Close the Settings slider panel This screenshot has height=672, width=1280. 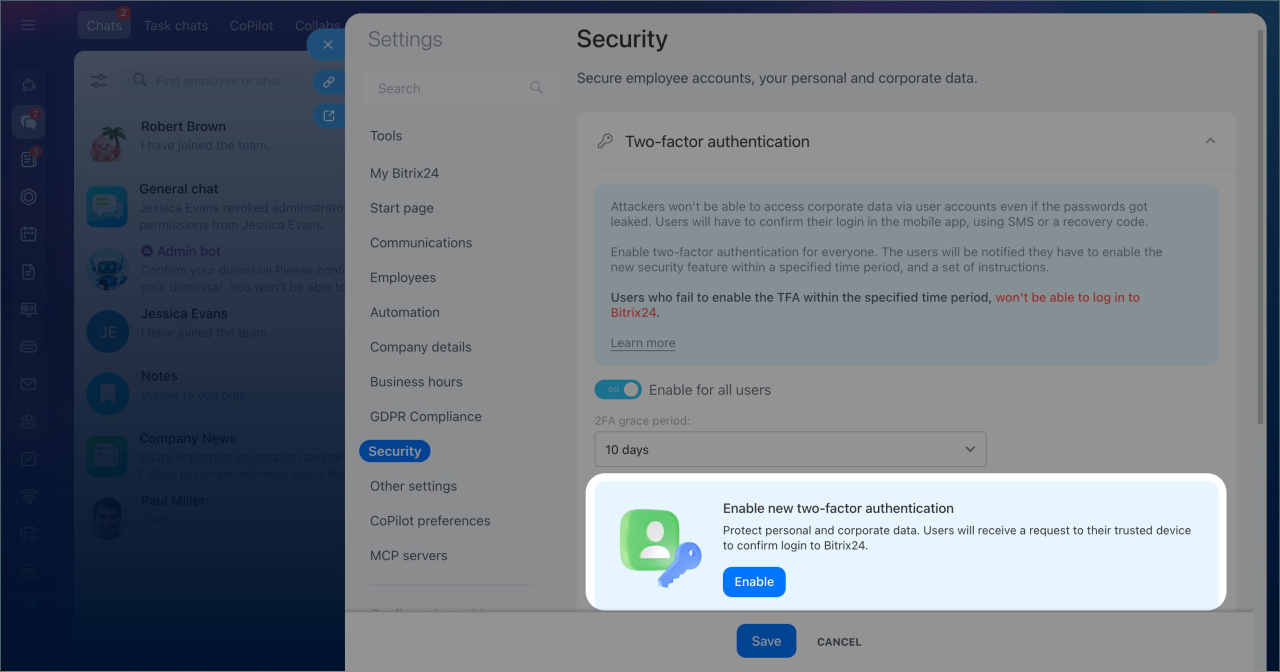coord(327,45)
